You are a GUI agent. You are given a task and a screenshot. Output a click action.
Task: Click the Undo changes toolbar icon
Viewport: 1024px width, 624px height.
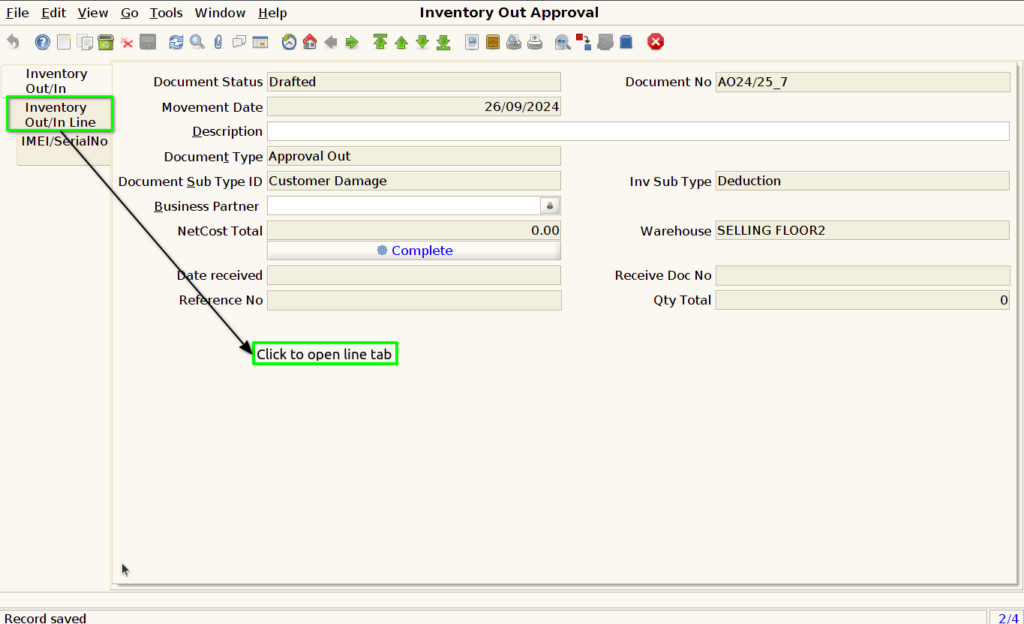point(13,42)
